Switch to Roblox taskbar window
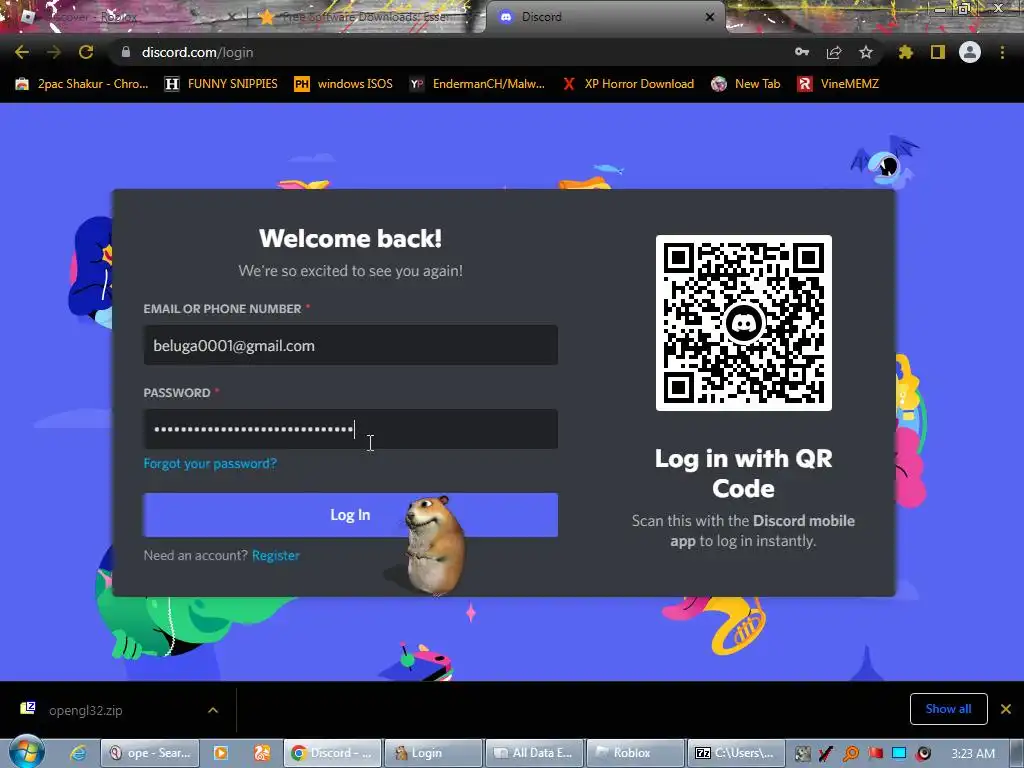Screen dimensions: 1024x768 635,753
